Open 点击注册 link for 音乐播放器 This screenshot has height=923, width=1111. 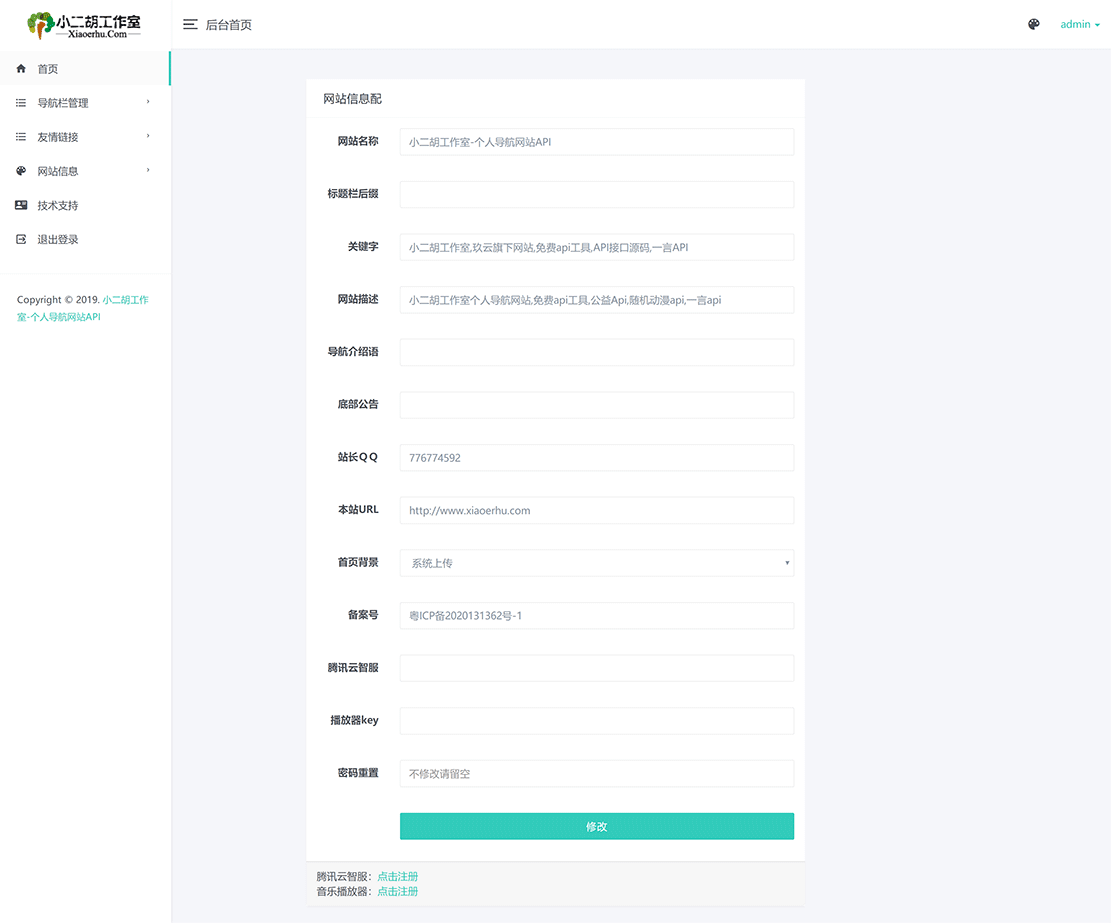click(397, 891)
